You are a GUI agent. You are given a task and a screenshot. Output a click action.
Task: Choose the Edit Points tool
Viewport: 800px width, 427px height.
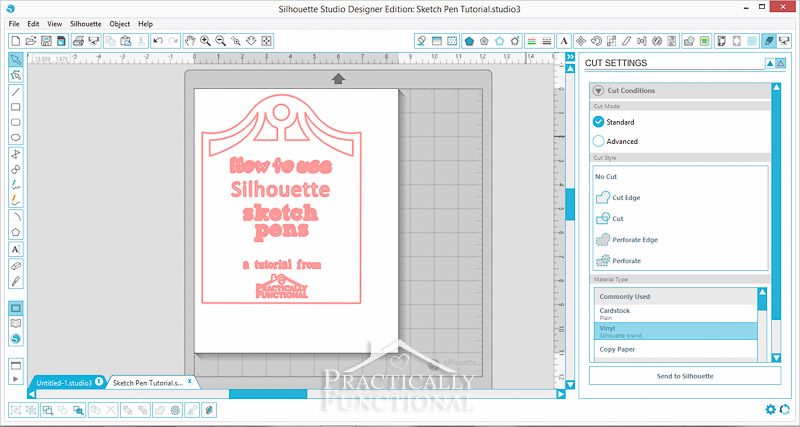coord(16,76)
